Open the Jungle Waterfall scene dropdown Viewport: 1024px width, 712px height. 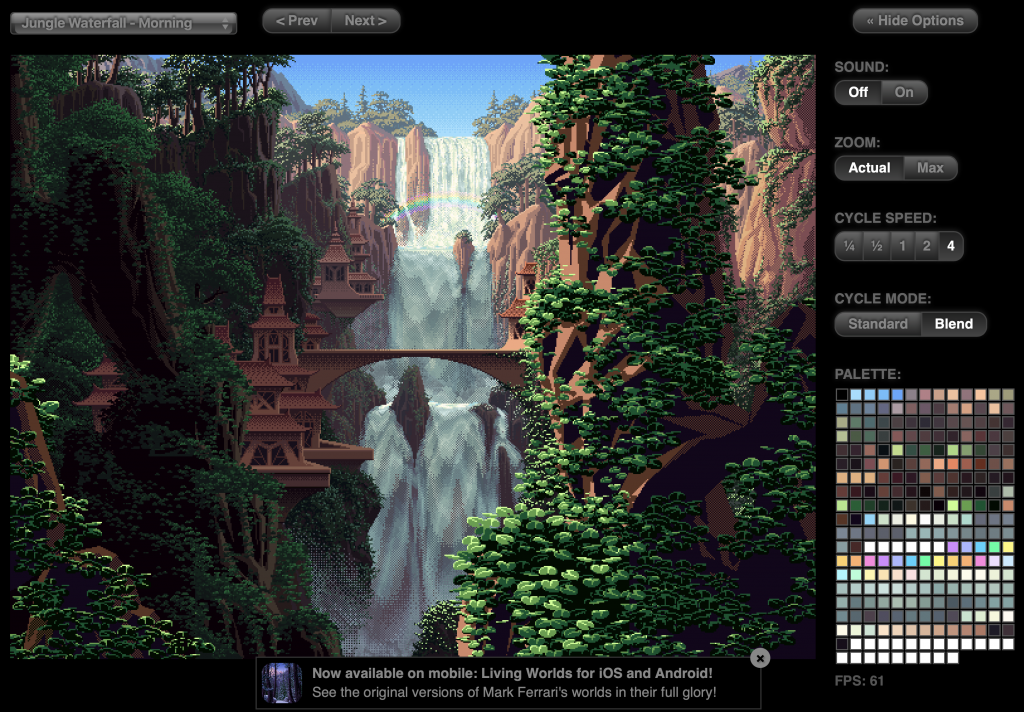(123, 23)
